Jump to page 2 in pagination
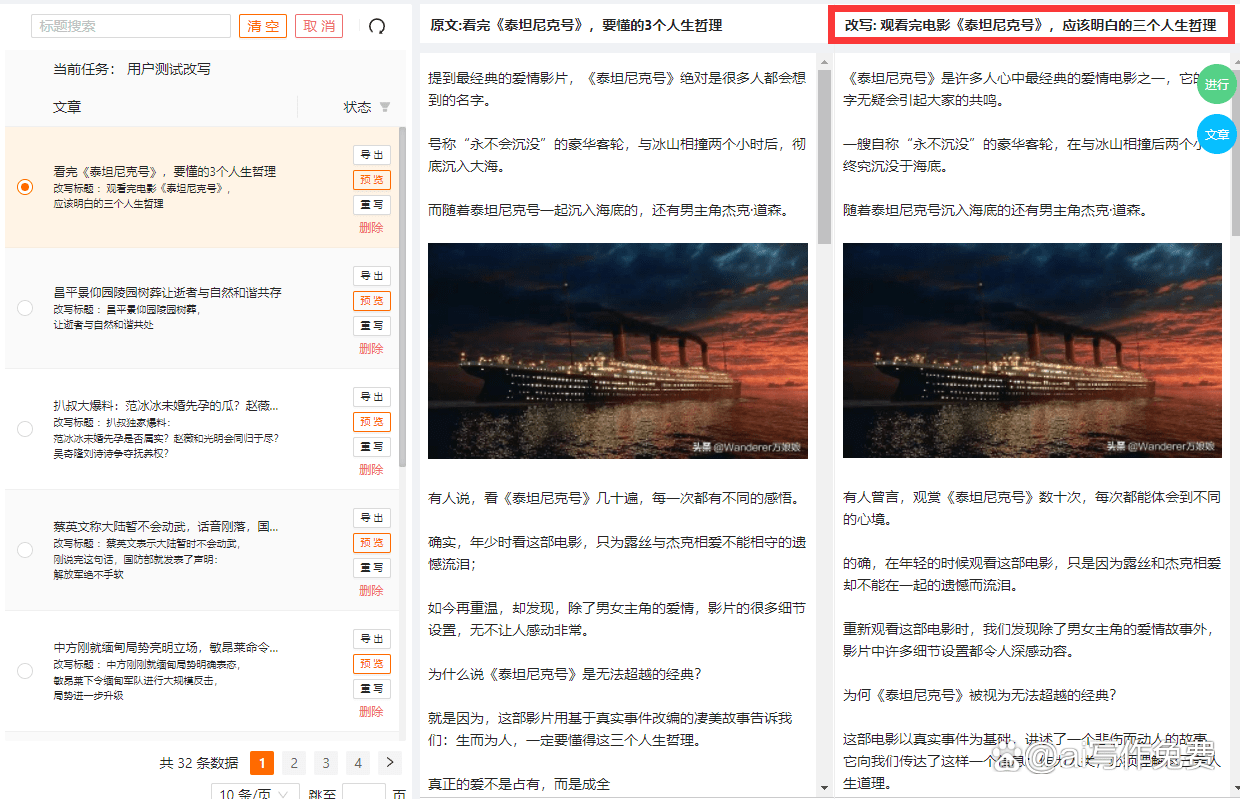This screenshot has width=1240, height=799. tap(293, 762)
